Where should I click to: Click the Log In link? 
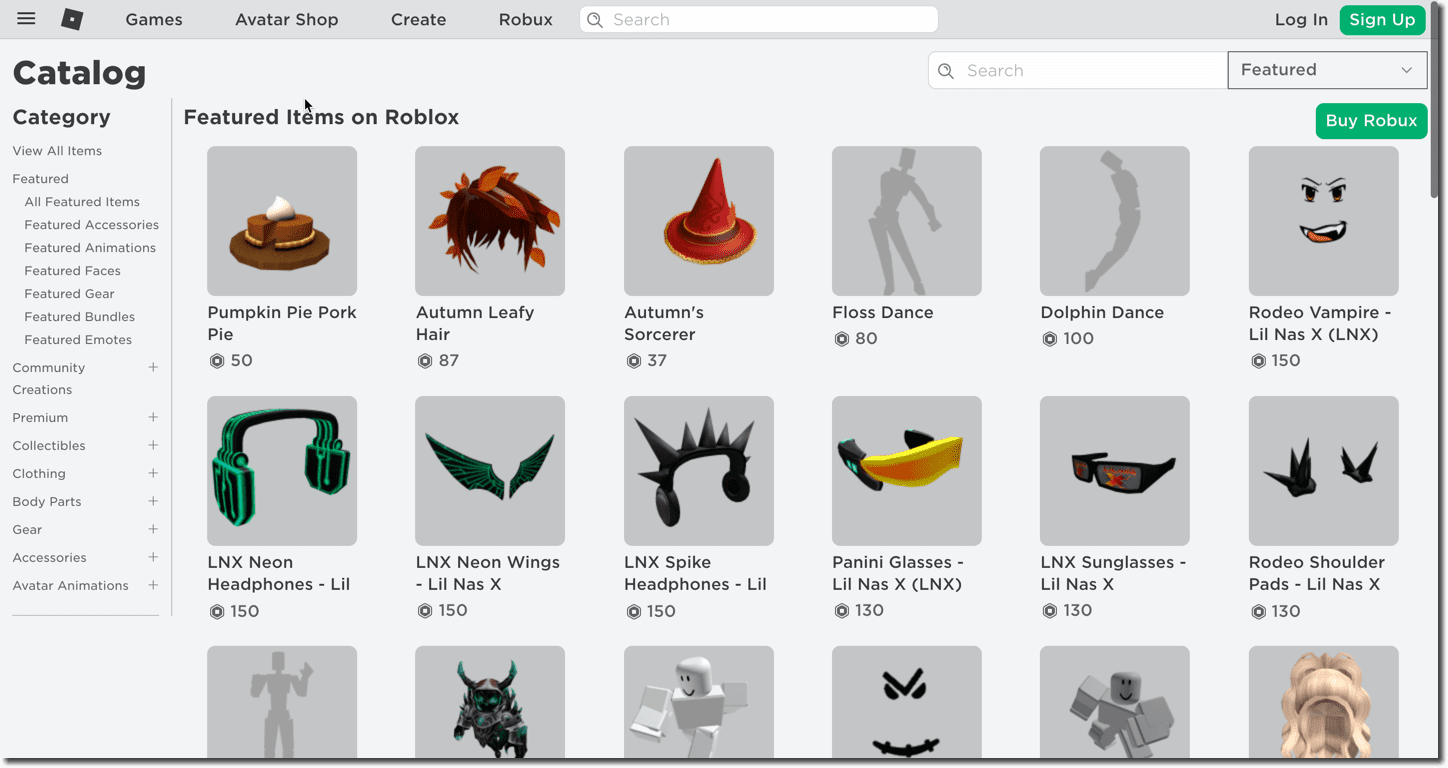1301,20
